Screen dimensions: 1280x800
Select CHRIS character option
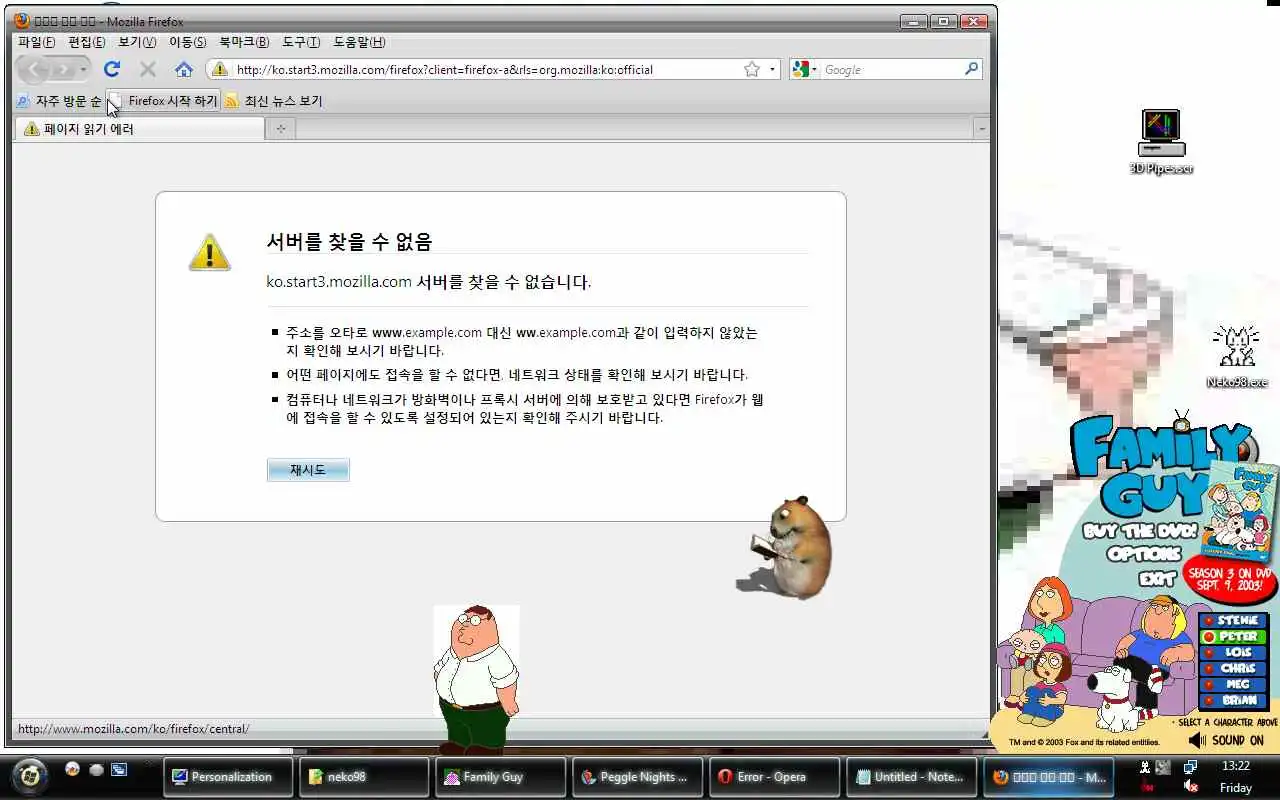[x=1233, y=668]
